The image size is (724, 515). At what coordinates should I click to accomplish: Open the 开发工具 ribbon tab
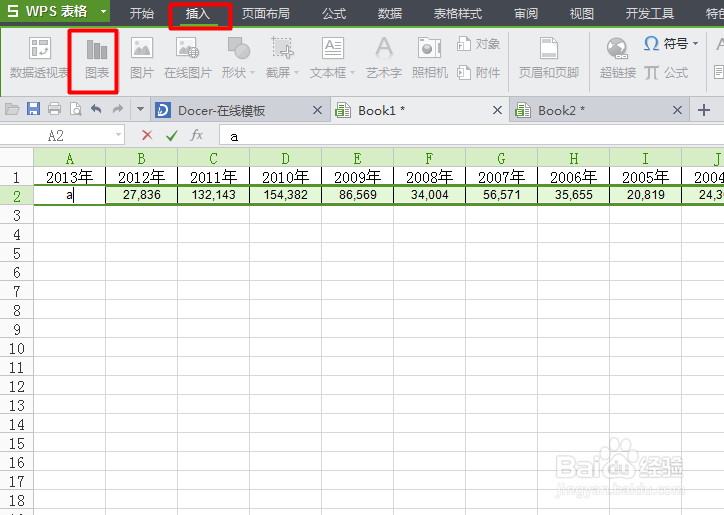(650, 13)
